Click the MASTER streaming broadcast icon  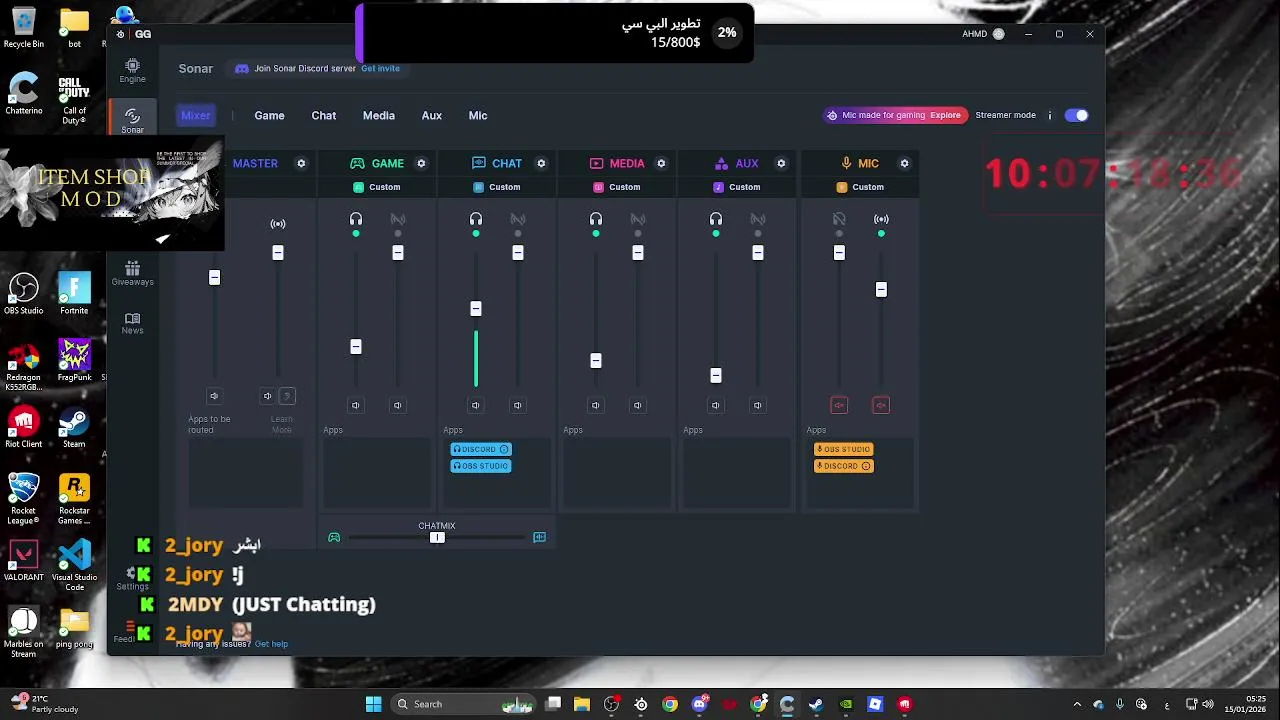pos(278,224)
